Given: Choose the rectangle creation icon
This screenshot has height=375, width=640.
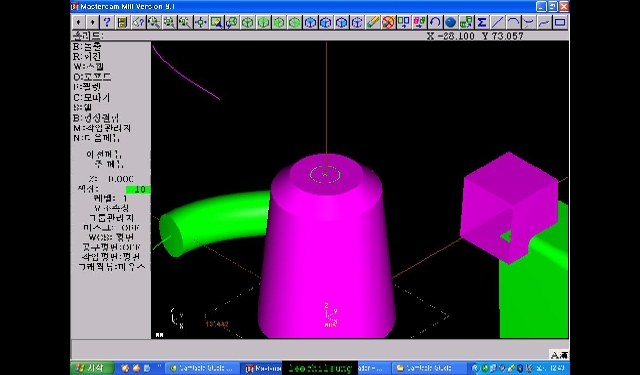Looking at the screenshot, I should pyautogui.click(x=560, y=22).
